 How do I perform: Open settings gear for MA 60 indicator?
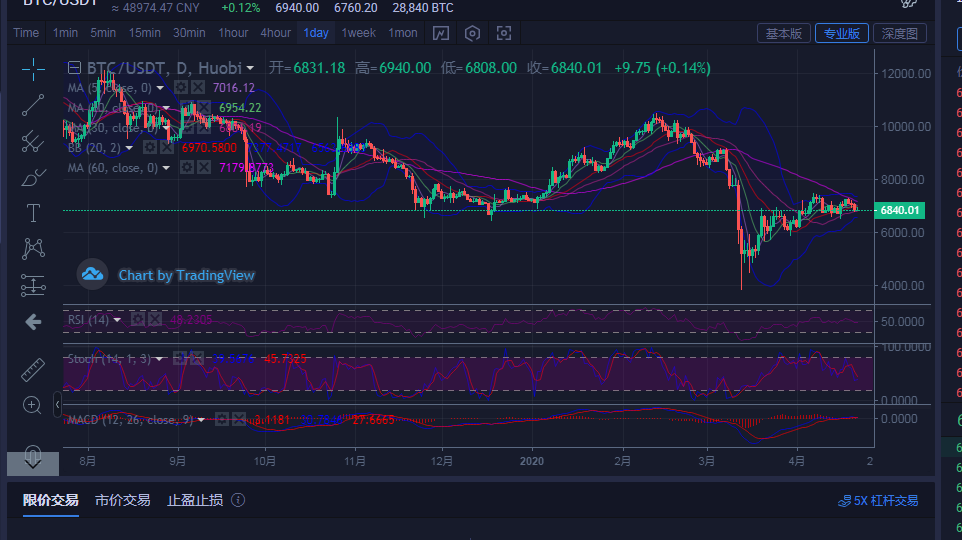187,168
